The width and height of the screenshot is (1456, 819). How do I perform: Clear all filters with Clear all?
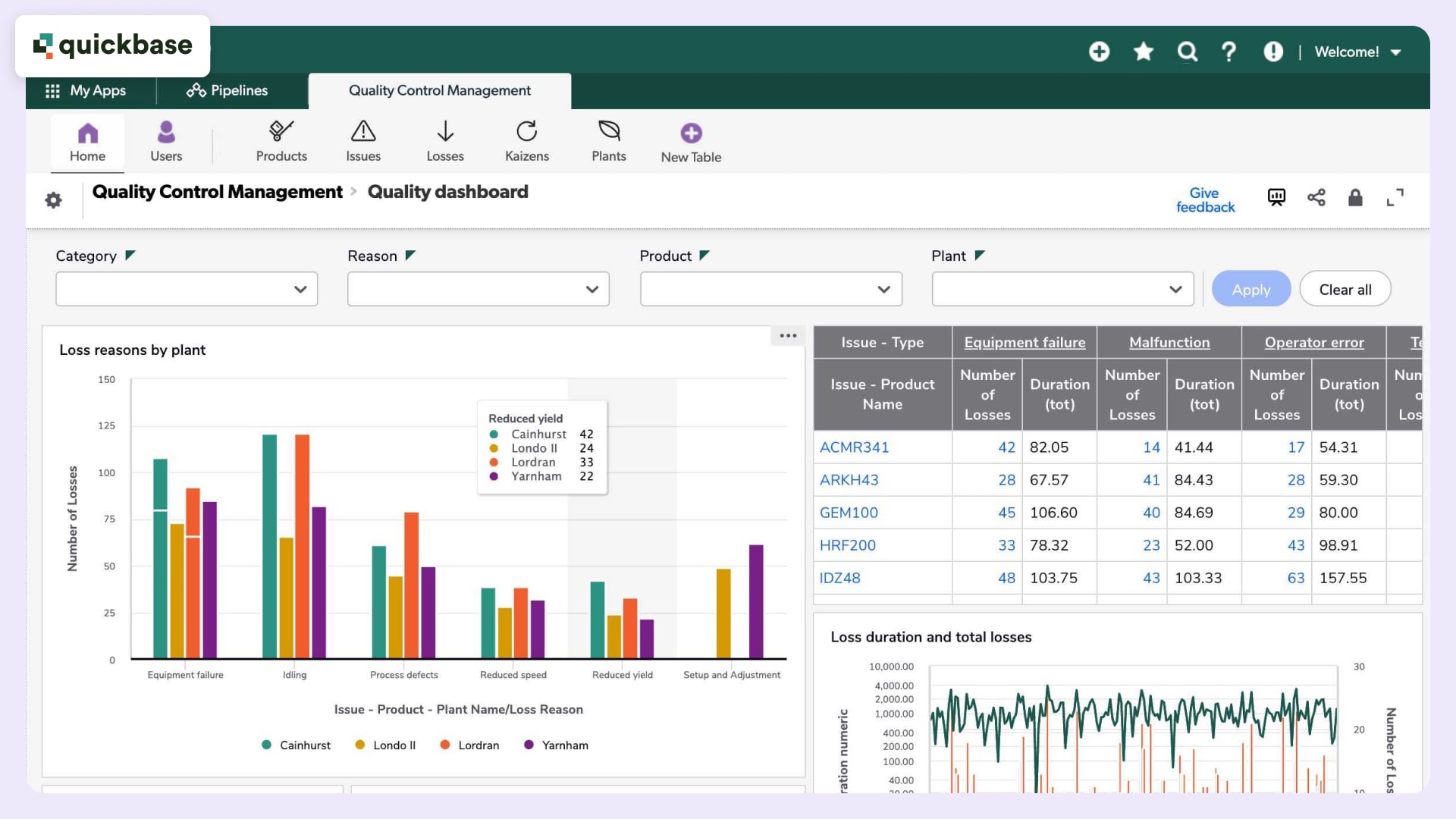1345,289
